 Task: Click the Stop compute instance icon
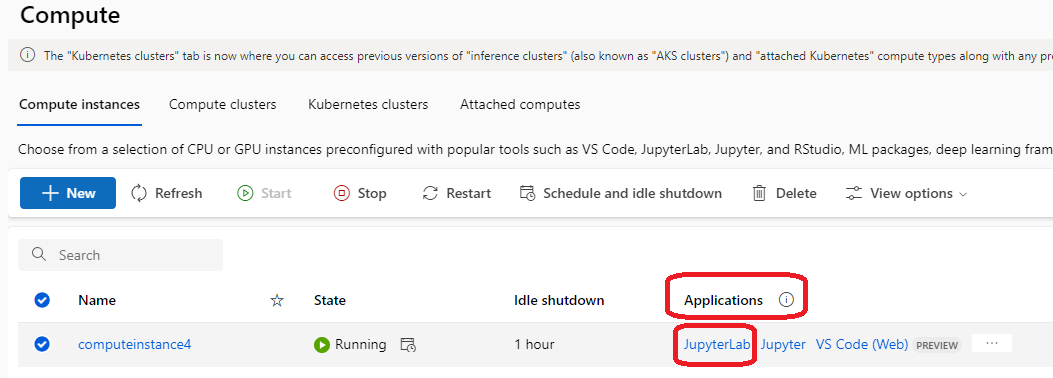click(x=342, y=193)
